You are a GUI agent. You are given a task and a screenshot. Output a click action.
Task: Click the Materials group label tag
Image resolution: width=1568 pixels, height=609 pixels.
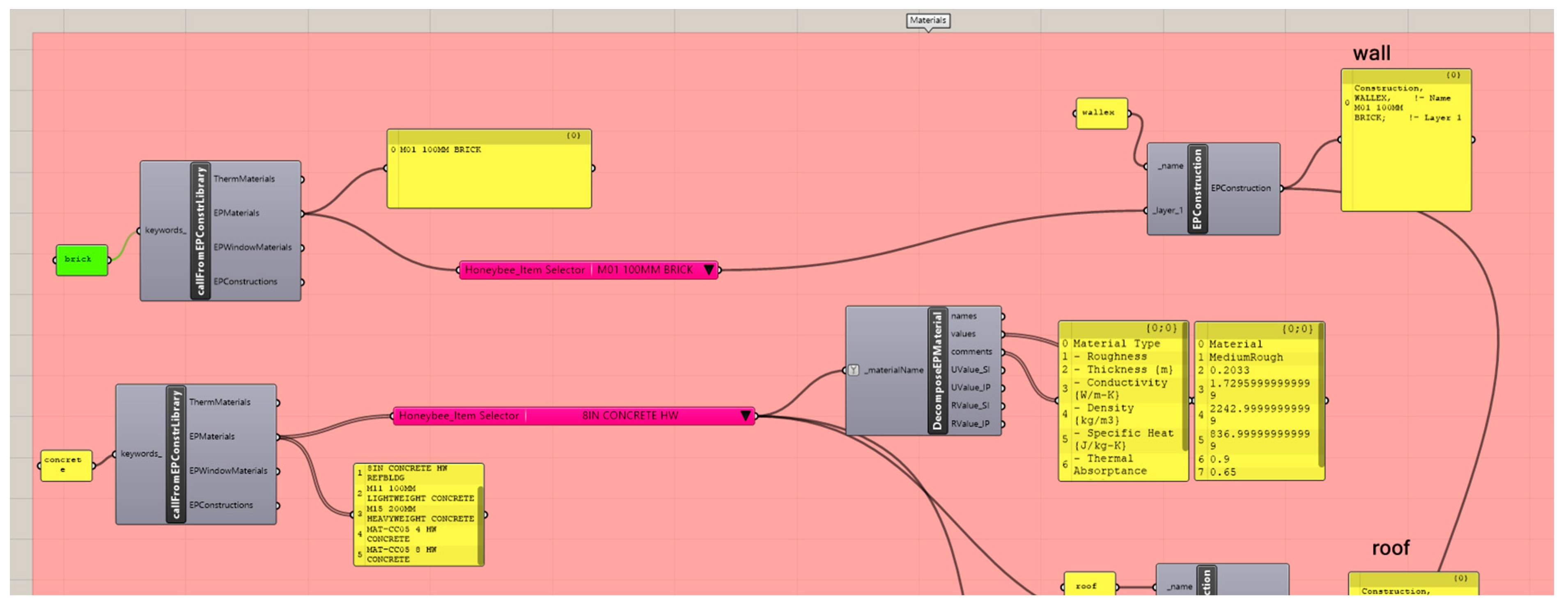pyautogui.click(x=927, y=20)
